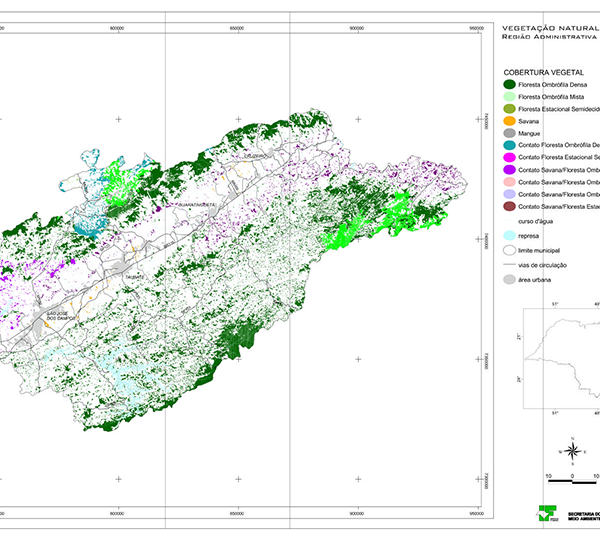
Task: Click the Mangue legend label
Action: (529, 134)
